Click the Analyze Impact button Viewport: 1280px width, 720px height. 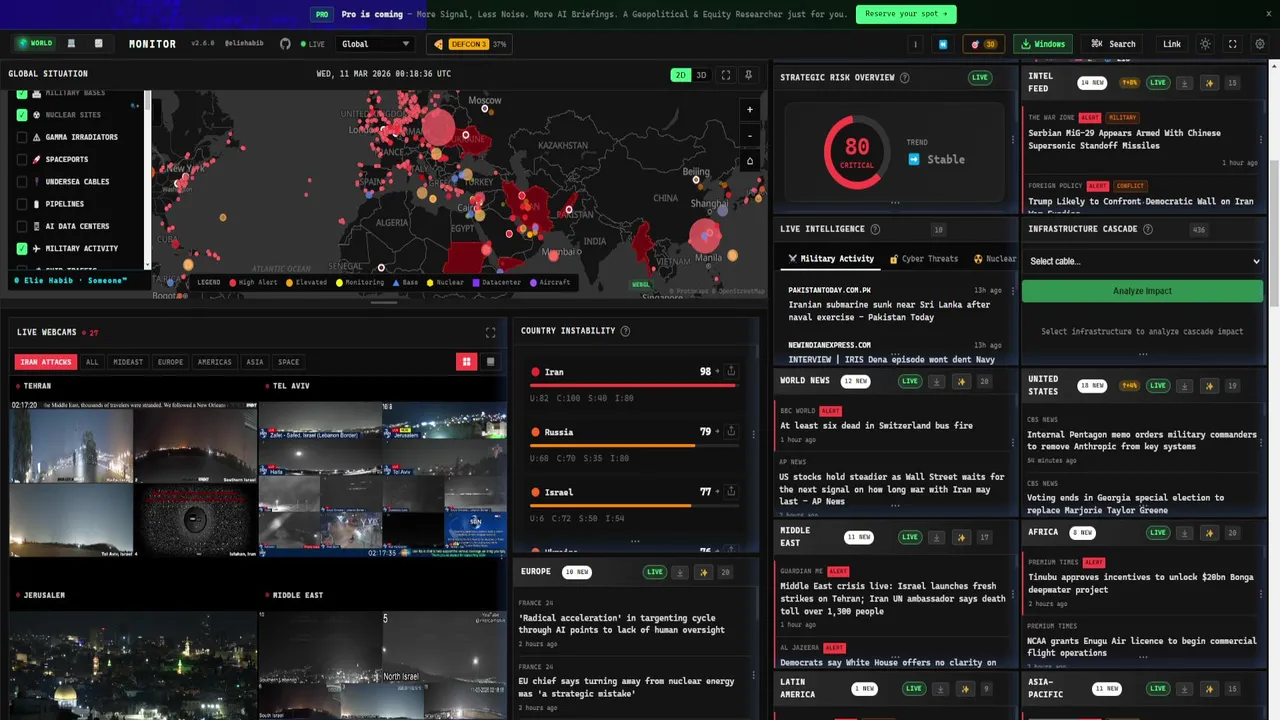[1142, 291]
